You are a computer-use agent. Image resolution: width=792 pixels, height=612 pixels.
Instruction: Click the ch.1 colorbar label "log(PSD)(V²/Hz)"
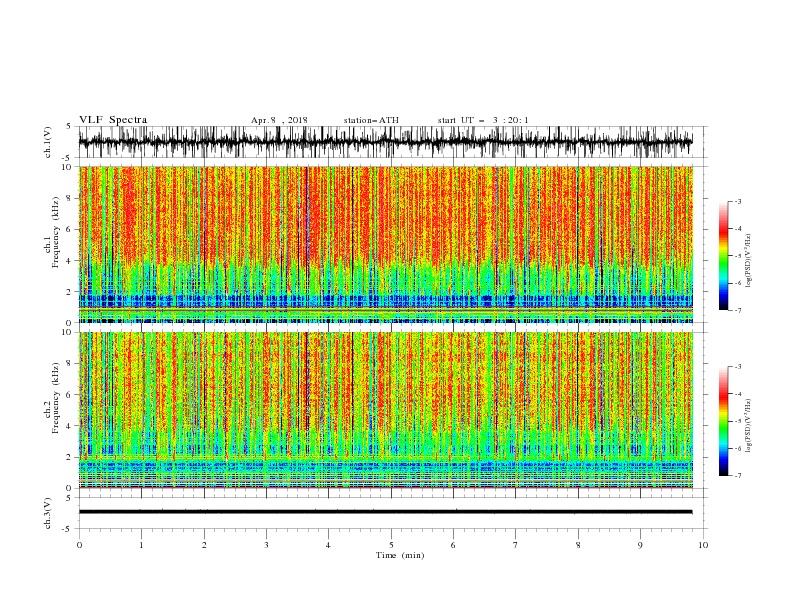[x=750, y=261]
